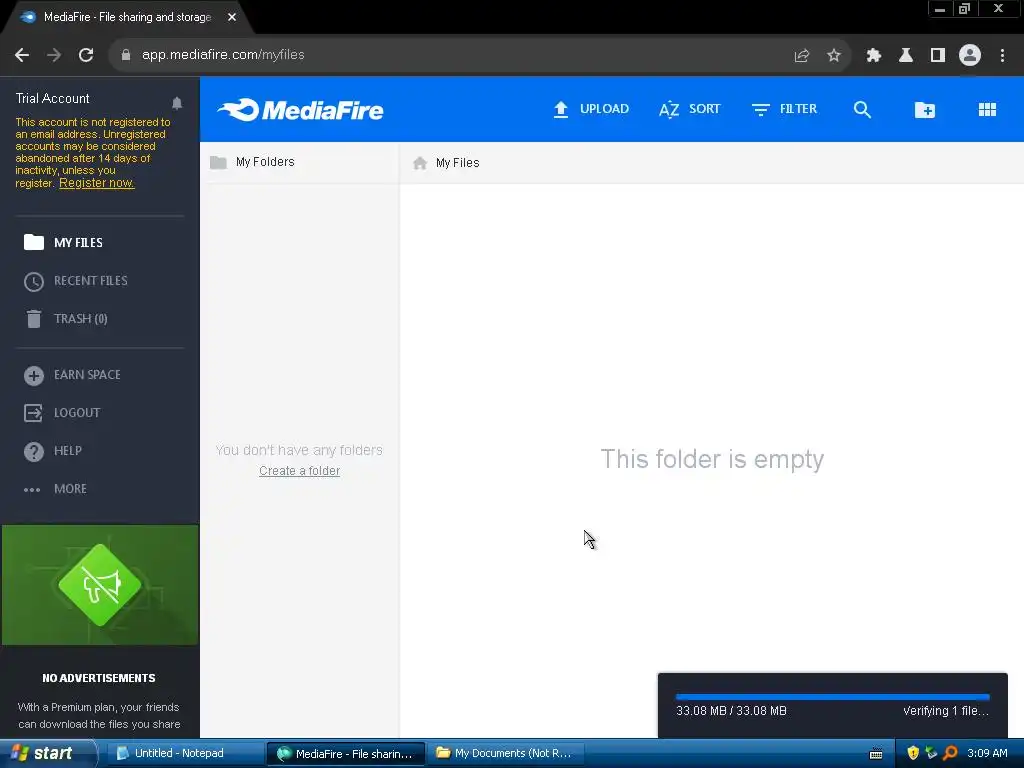Viewport: 1024px width, 768px height.
Task: Click the network tray icon
Action: [931, 753]
